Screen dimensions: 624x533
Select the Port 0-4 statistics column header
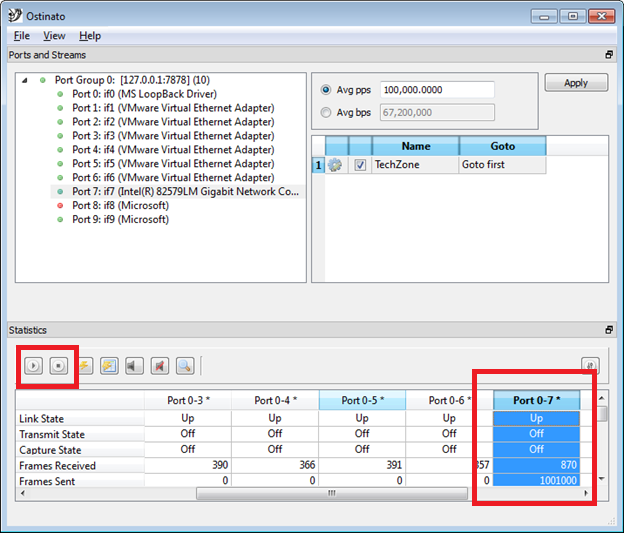click(275, 400)
